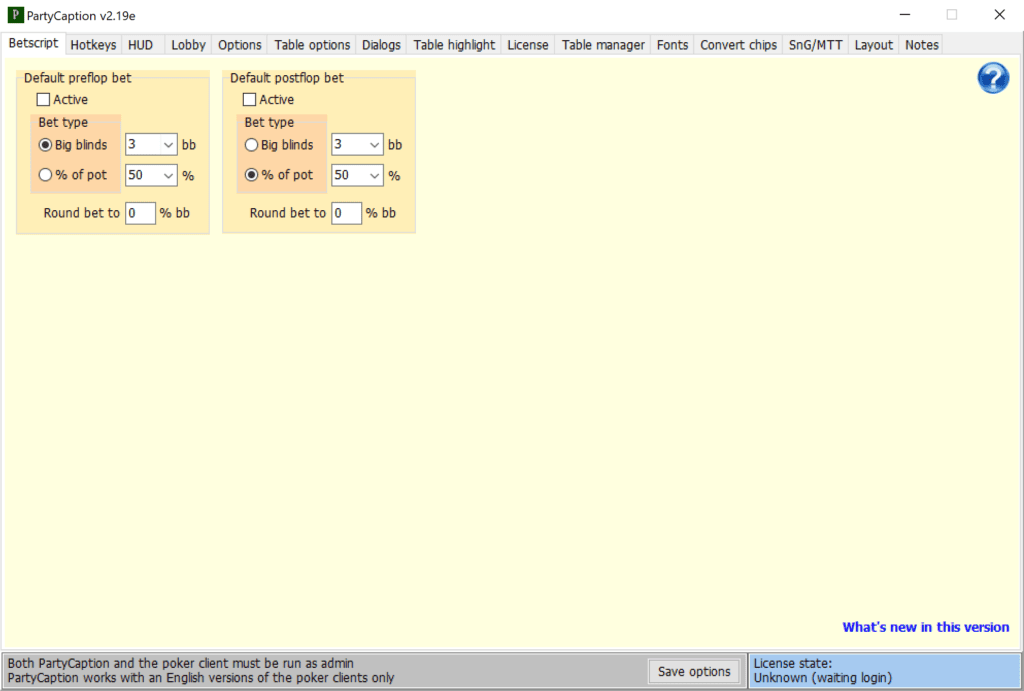
Task: Switch to the Layout tab
Action: (x=873, y=44)
